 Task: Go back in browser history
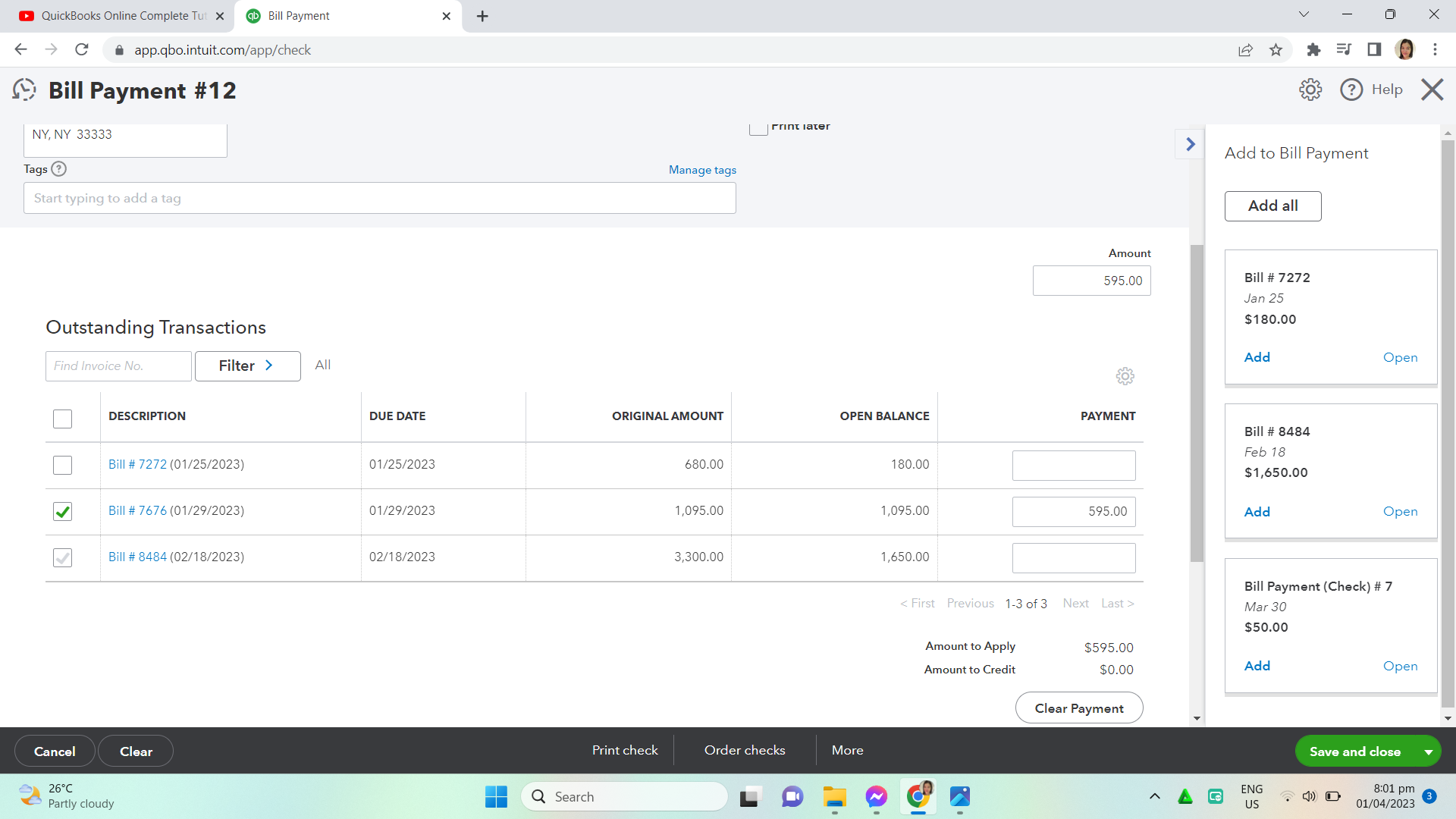pyautogui.click(x=20, y=49)
